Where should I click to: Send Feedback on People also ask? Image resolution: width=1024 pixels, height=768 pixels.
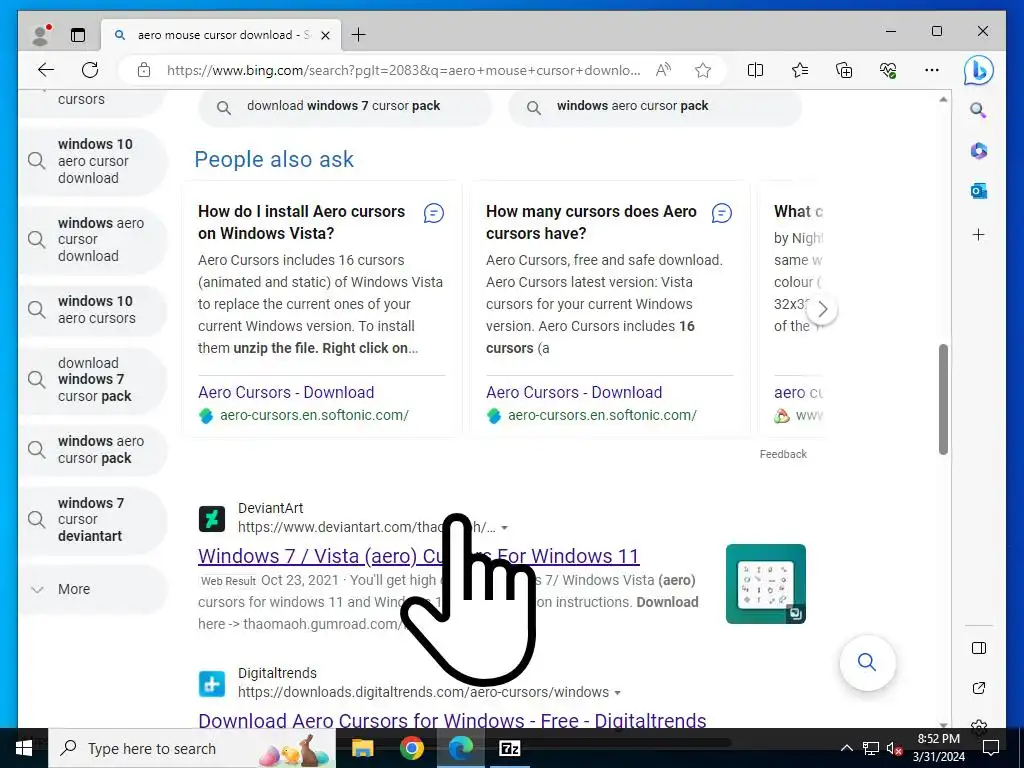(x=783, y=454)
